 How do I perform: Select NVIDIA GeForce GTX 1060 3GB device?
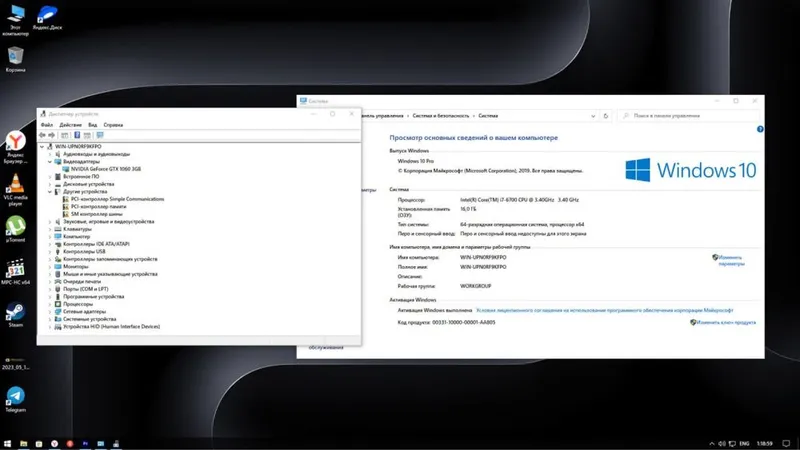click(106, 169)
